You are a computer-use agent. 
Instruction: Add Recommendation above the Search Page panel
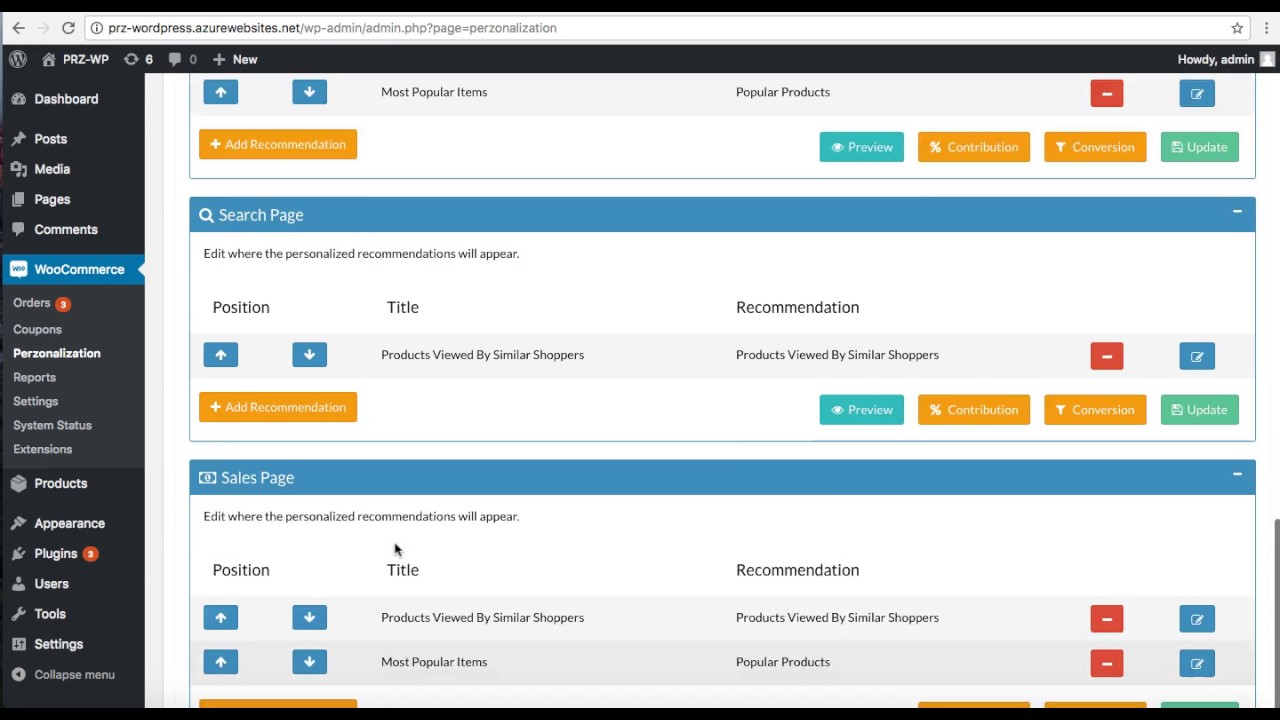pyautogui.click(x=278, y=144)
